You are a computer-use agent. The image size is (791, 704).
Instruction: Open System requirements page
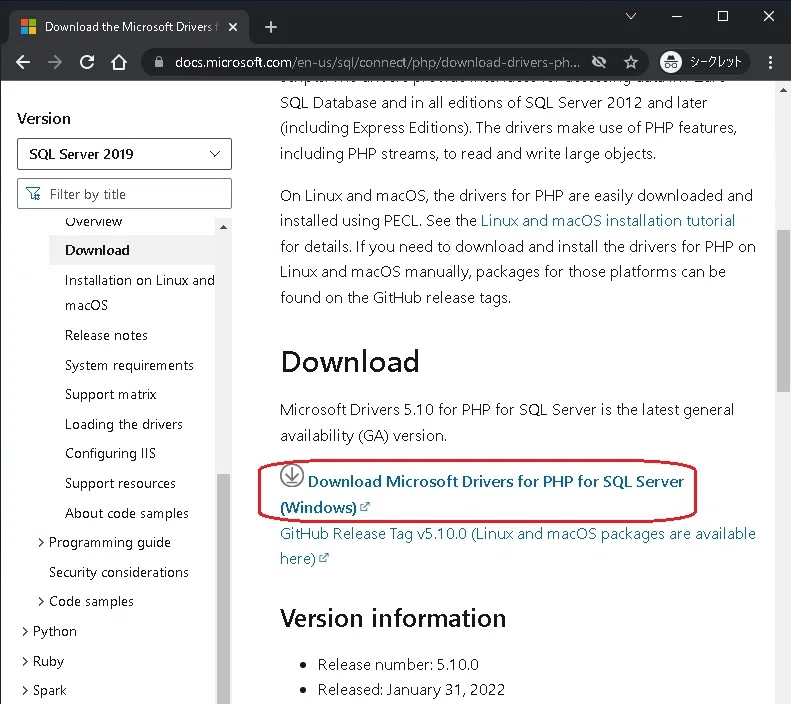129,365
